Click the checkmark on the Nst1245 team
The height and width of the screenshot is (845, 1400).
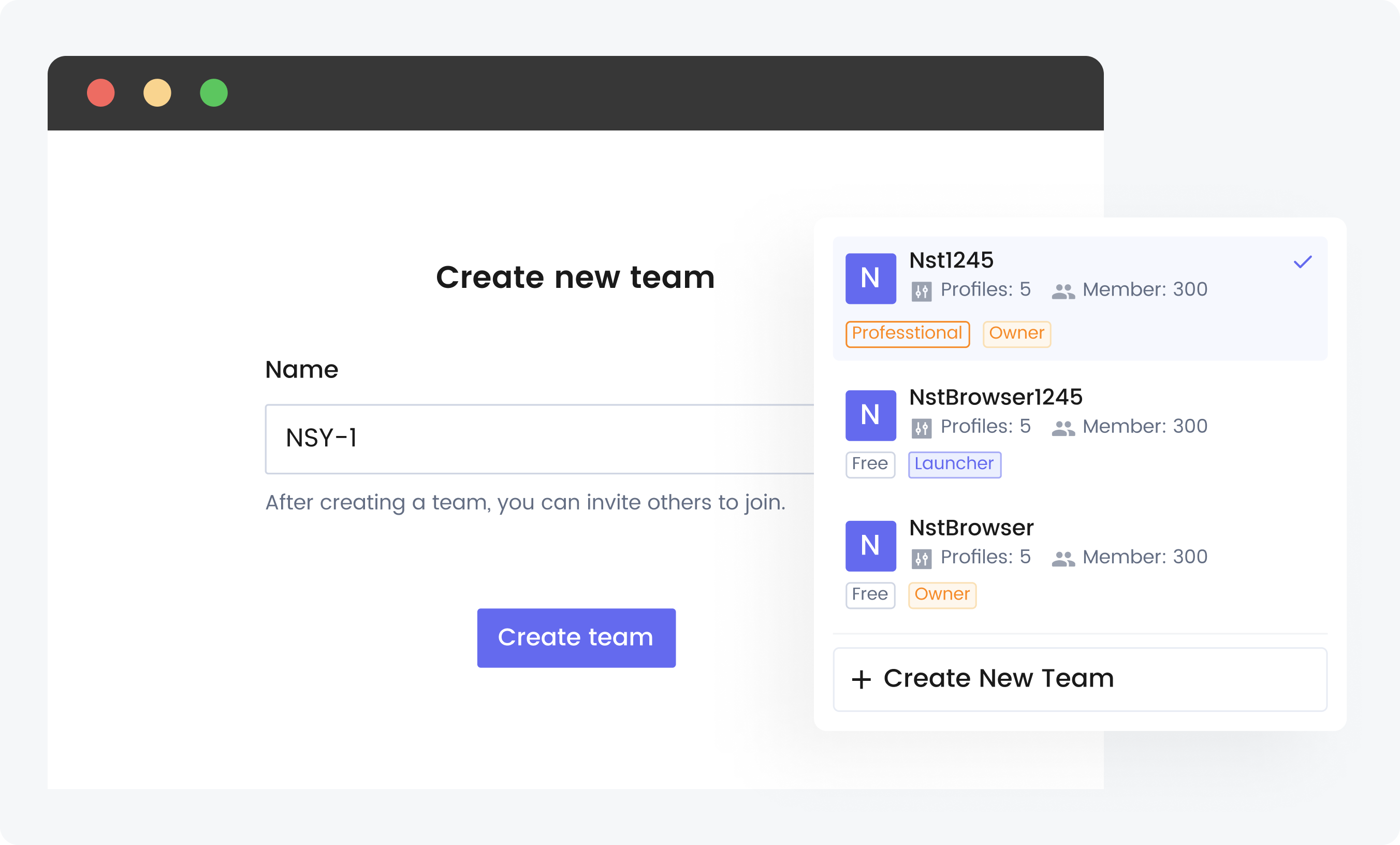pos(1303,261)
